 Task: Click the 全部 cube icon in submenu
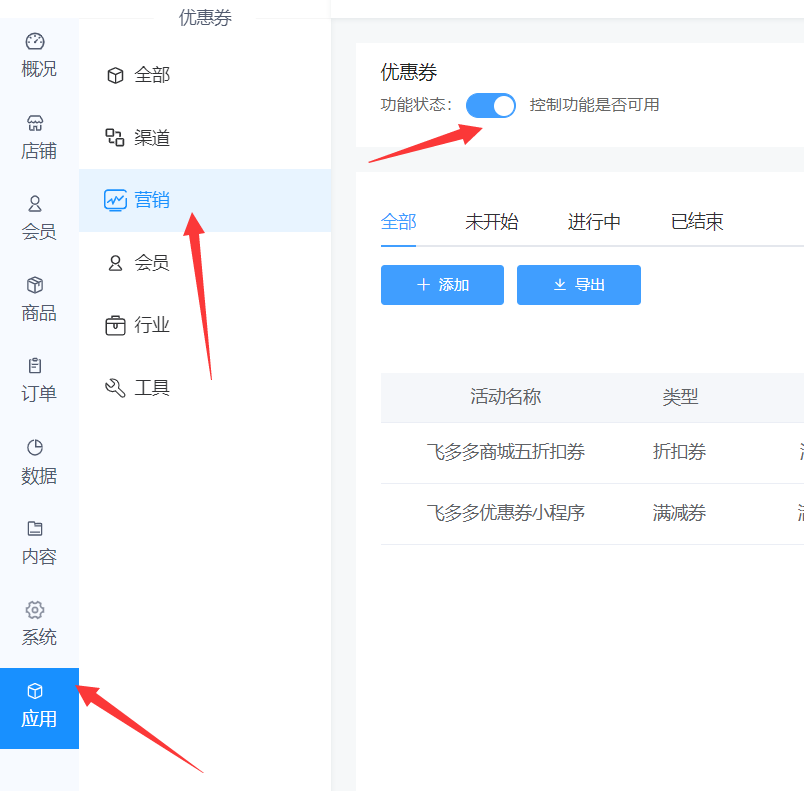pos(115,75)
